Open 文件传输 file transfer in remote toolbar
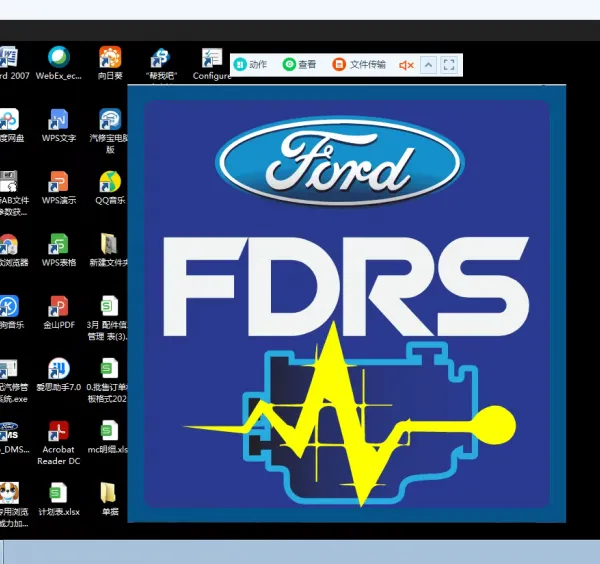The image size is (600, 564). (x=359, y=64)
